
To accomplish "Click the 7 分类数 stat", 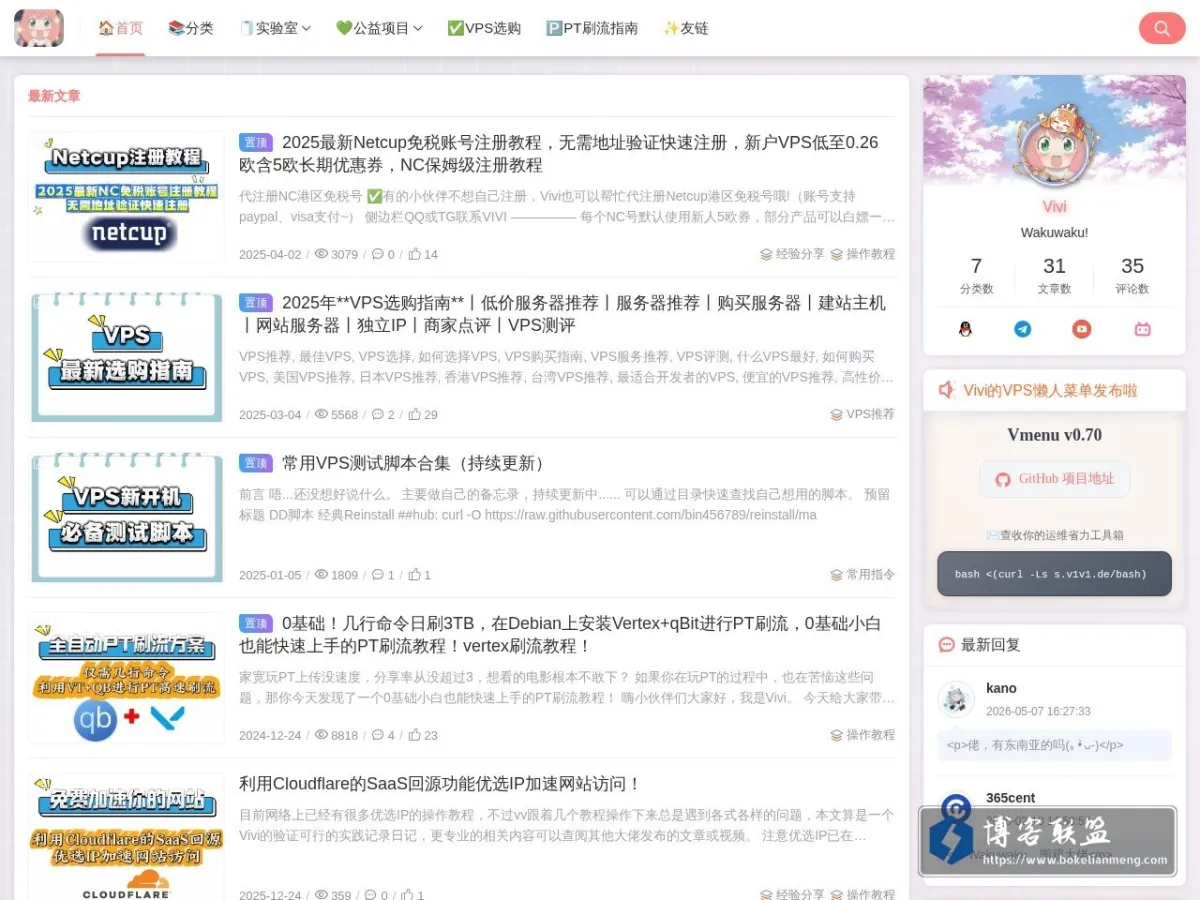I will (x=976, y=276).
